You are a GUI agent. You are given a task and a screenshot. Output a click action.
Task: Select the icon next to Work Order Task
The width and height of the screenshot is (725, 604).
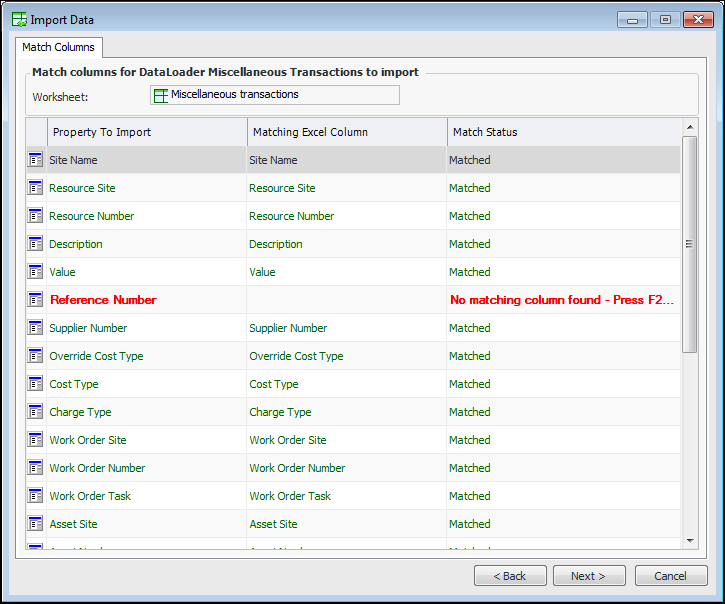(x=36, y=496)
